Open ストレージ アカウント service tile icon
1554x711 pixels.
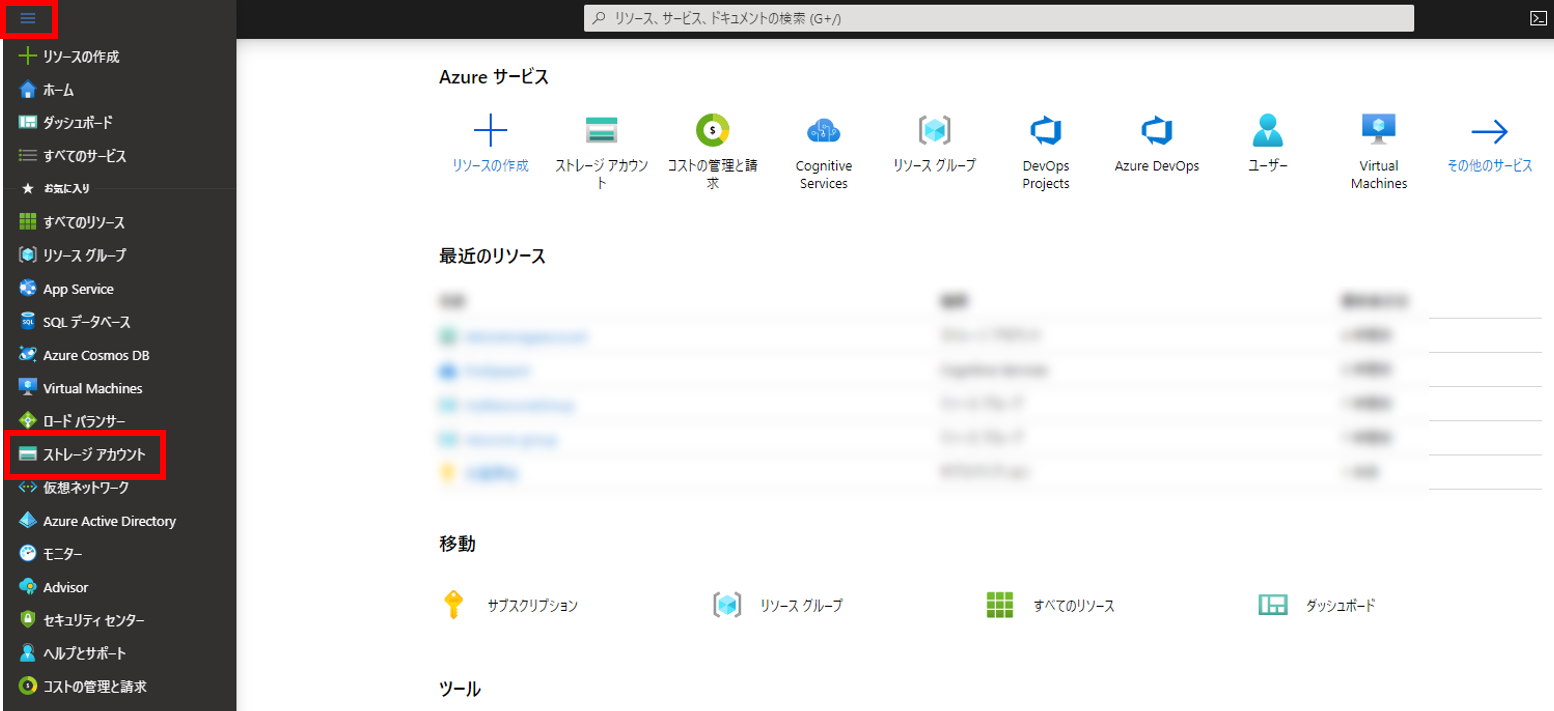pos(601,131)
